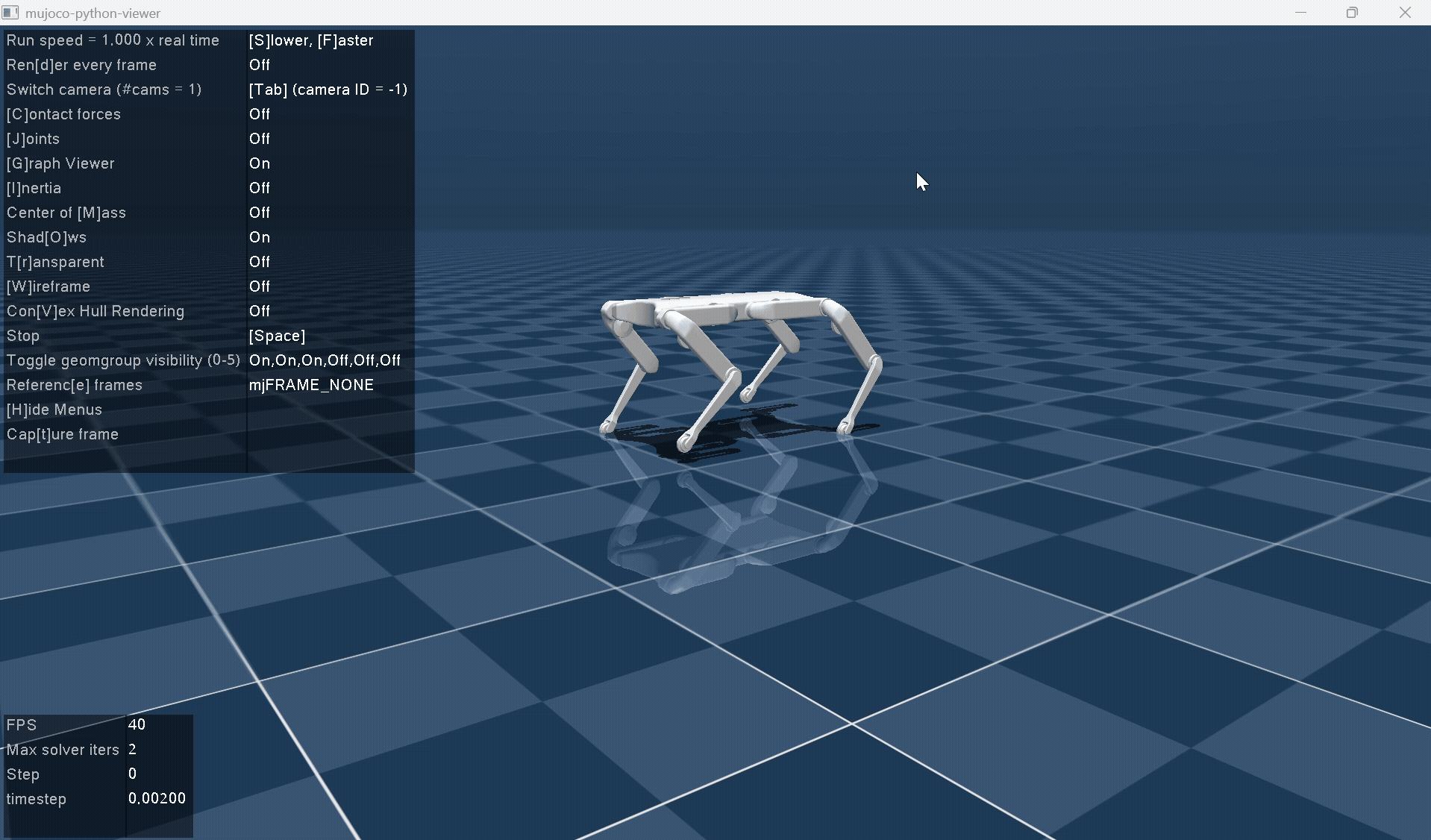Click the 'Center of [M]ass' label

(66, 213)
